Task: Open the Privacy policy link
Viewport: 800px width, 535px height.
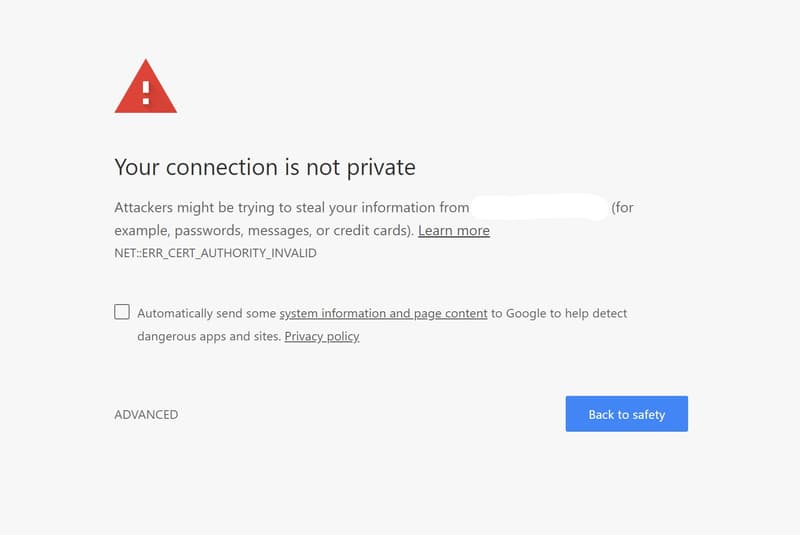Action: tap(322, 336)
